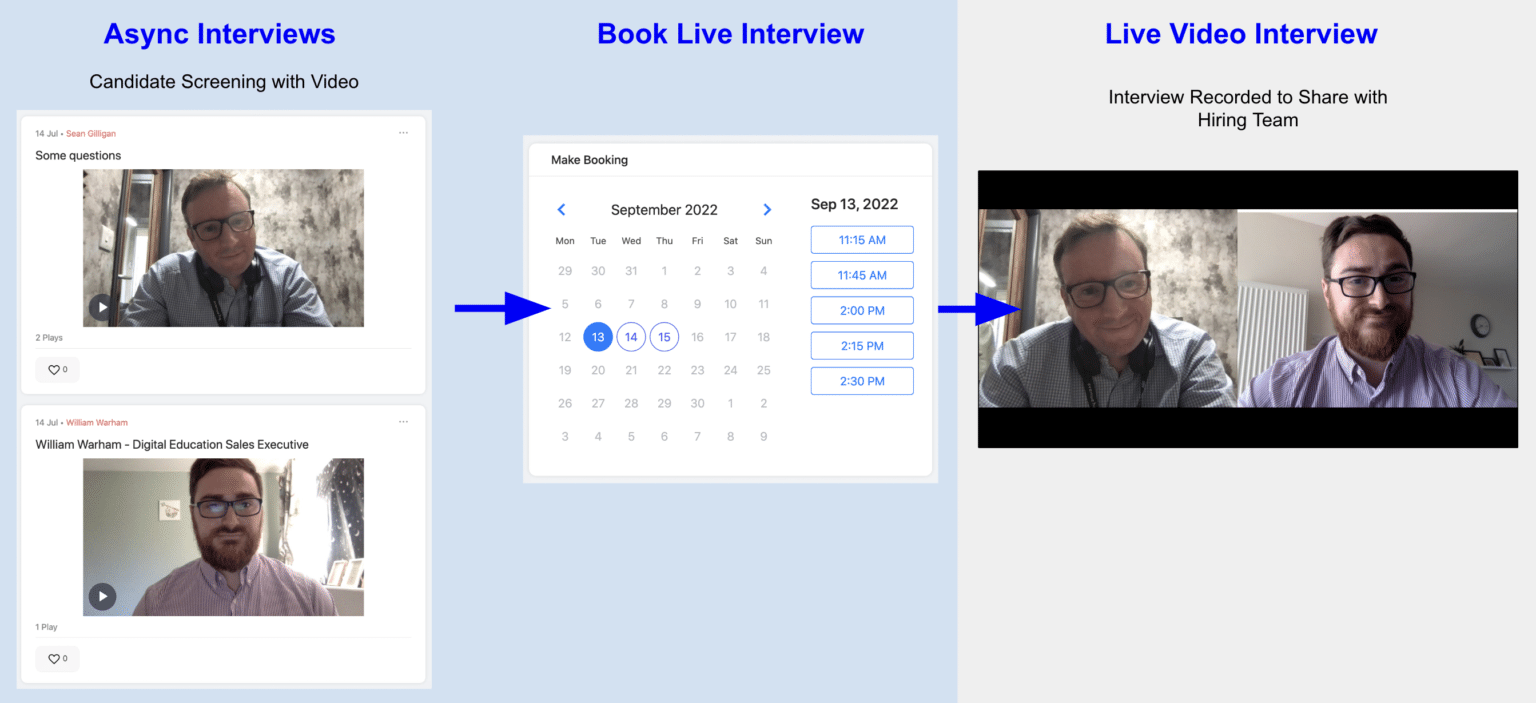
Task: Like Sean Gilligan's "Some questions" post
Action: tap(57, 369)
